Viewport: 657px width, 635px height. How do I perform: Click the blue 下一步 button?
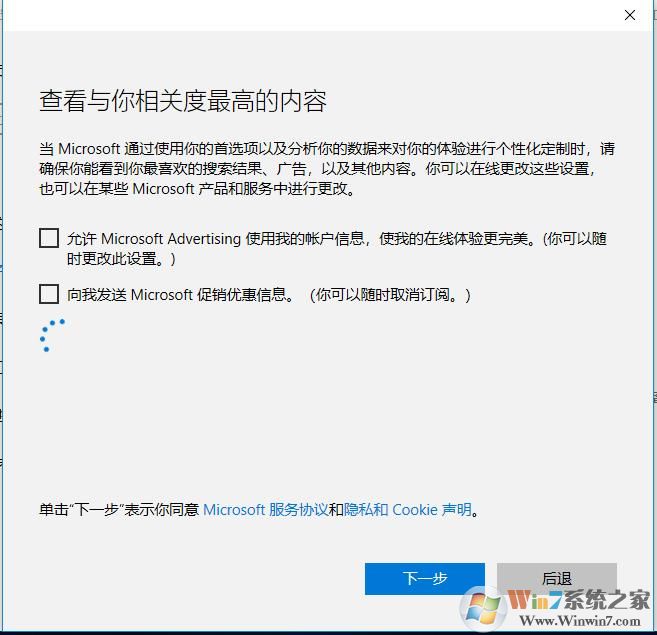tap(424, 578)
